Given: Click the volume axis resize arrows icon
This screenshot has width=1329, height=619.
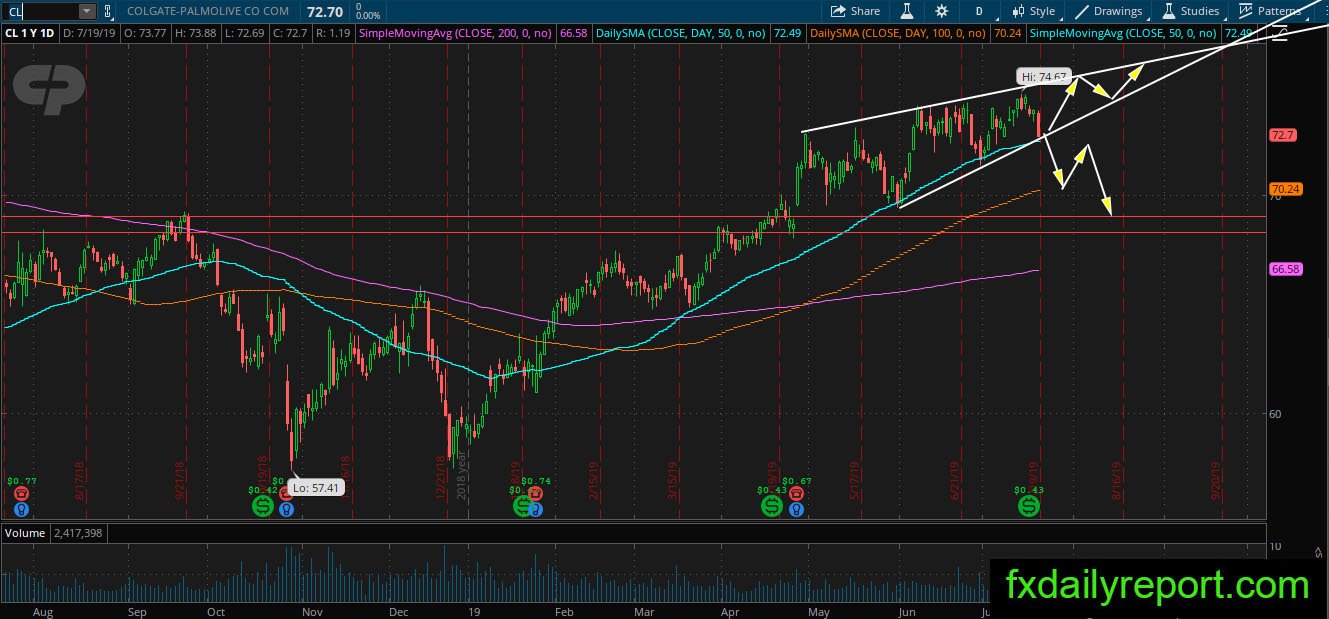Looking at the screenshot, I should tap(1319, 552).
